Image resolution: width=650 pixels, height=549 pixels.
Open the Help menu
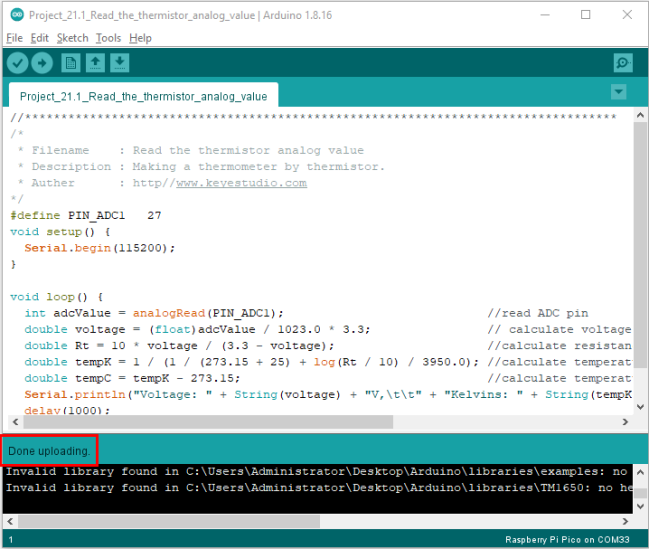(140, 38)
